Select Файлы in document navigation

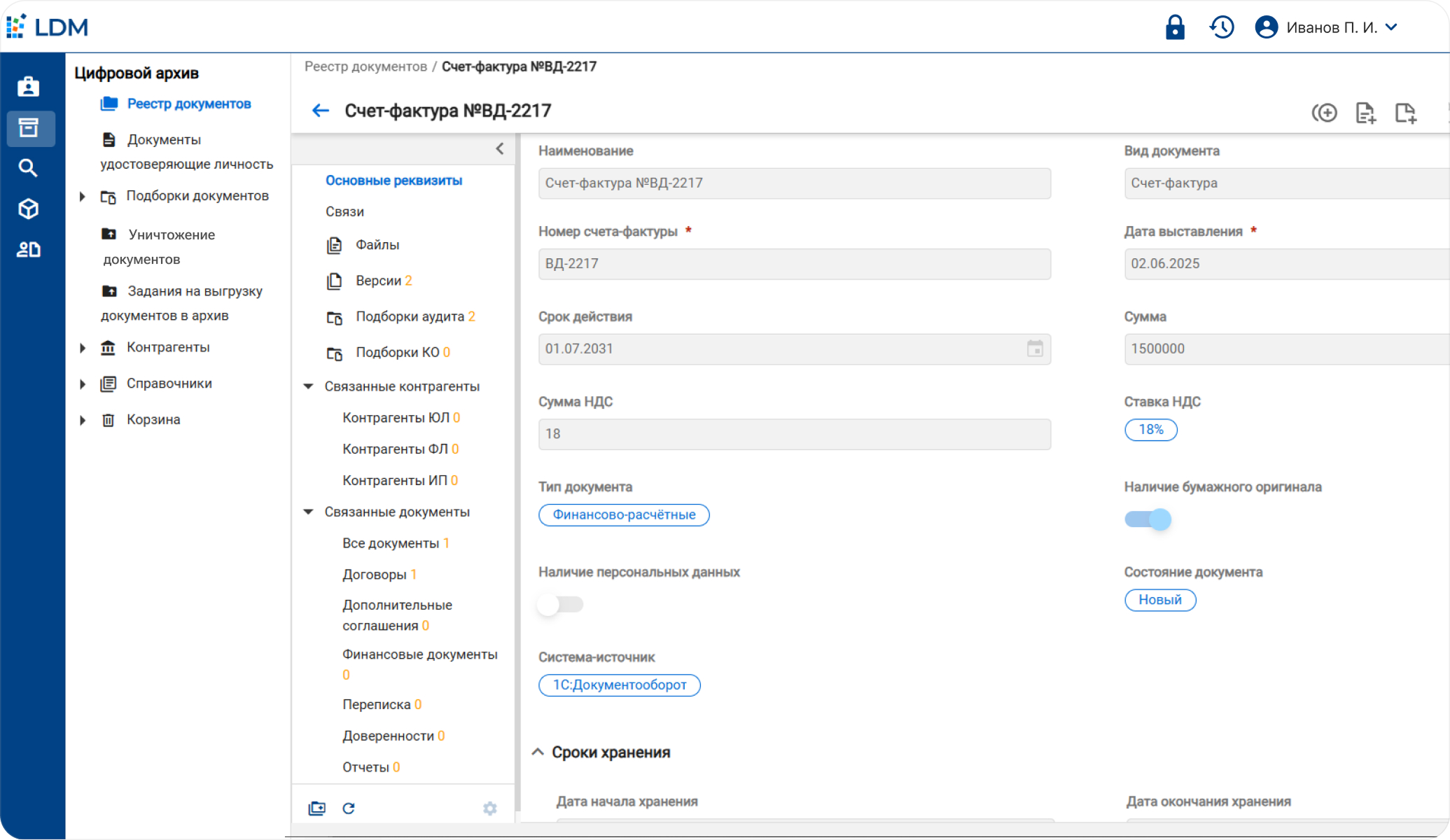point(377,245)
